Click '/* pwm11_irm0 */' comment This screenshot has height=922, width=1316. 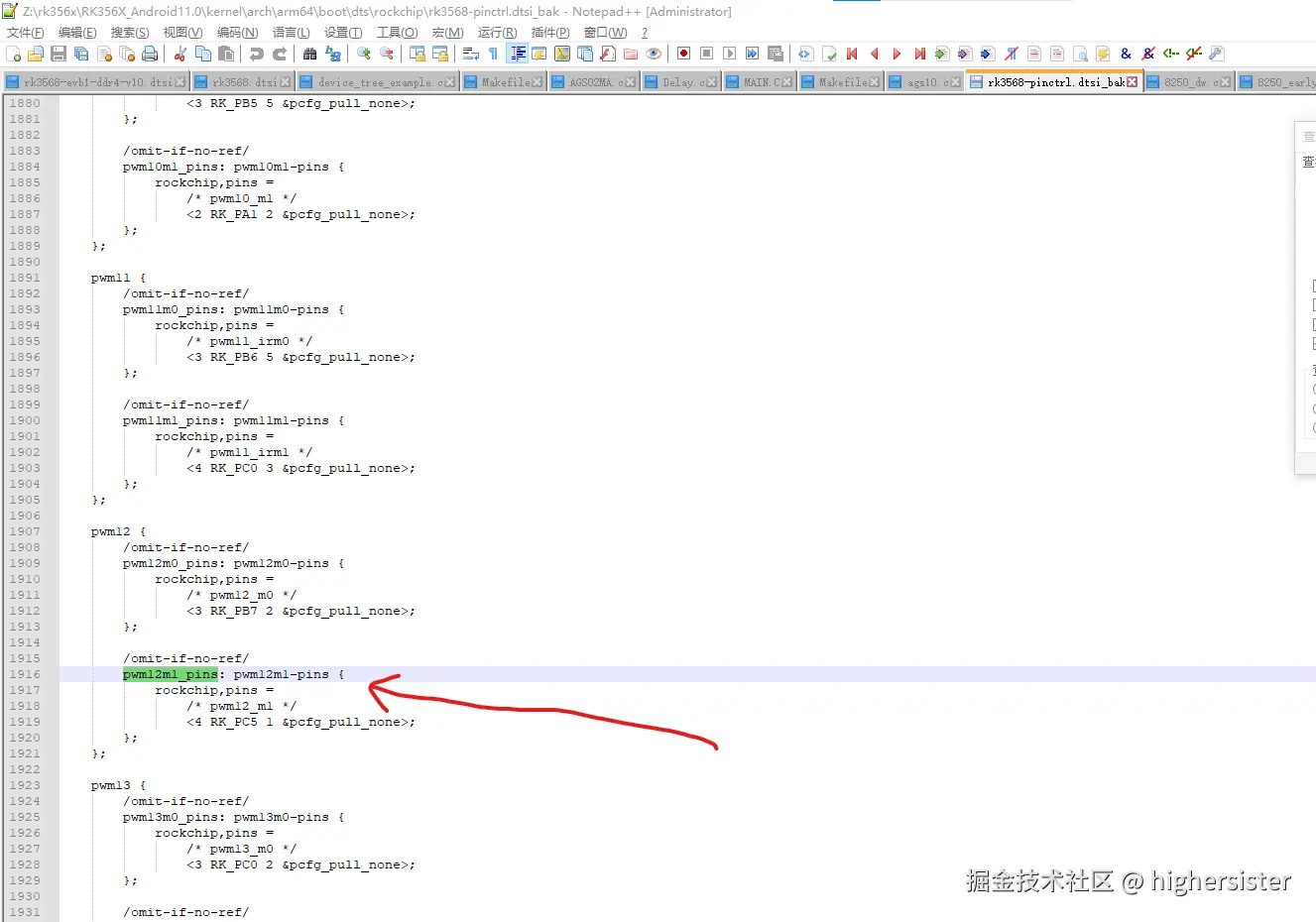(250, 341)
